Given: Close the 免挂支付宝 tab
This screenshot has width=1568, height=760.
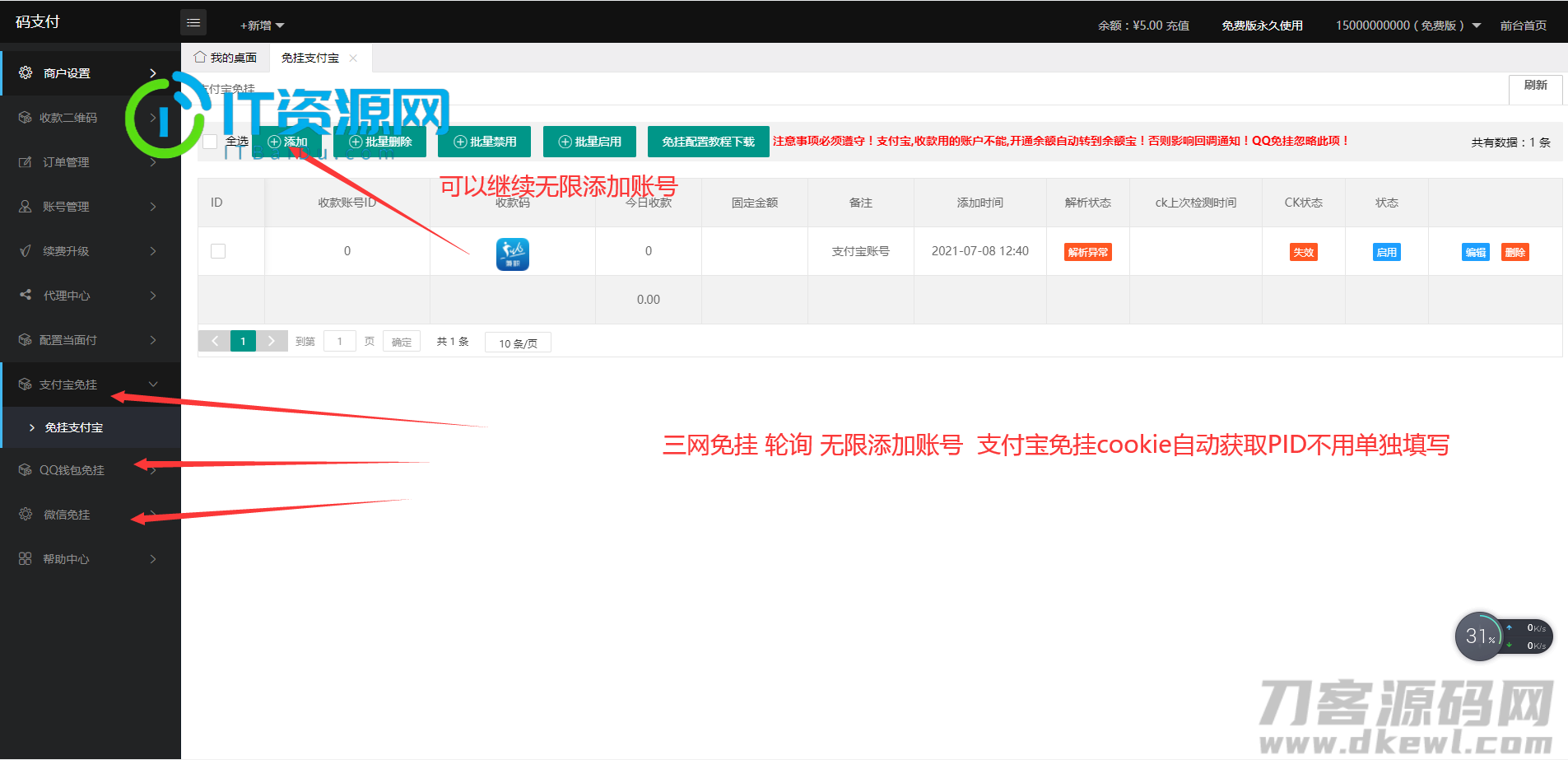Looking at the screenshot, I should pyautogui.click(x=353, y=58).
